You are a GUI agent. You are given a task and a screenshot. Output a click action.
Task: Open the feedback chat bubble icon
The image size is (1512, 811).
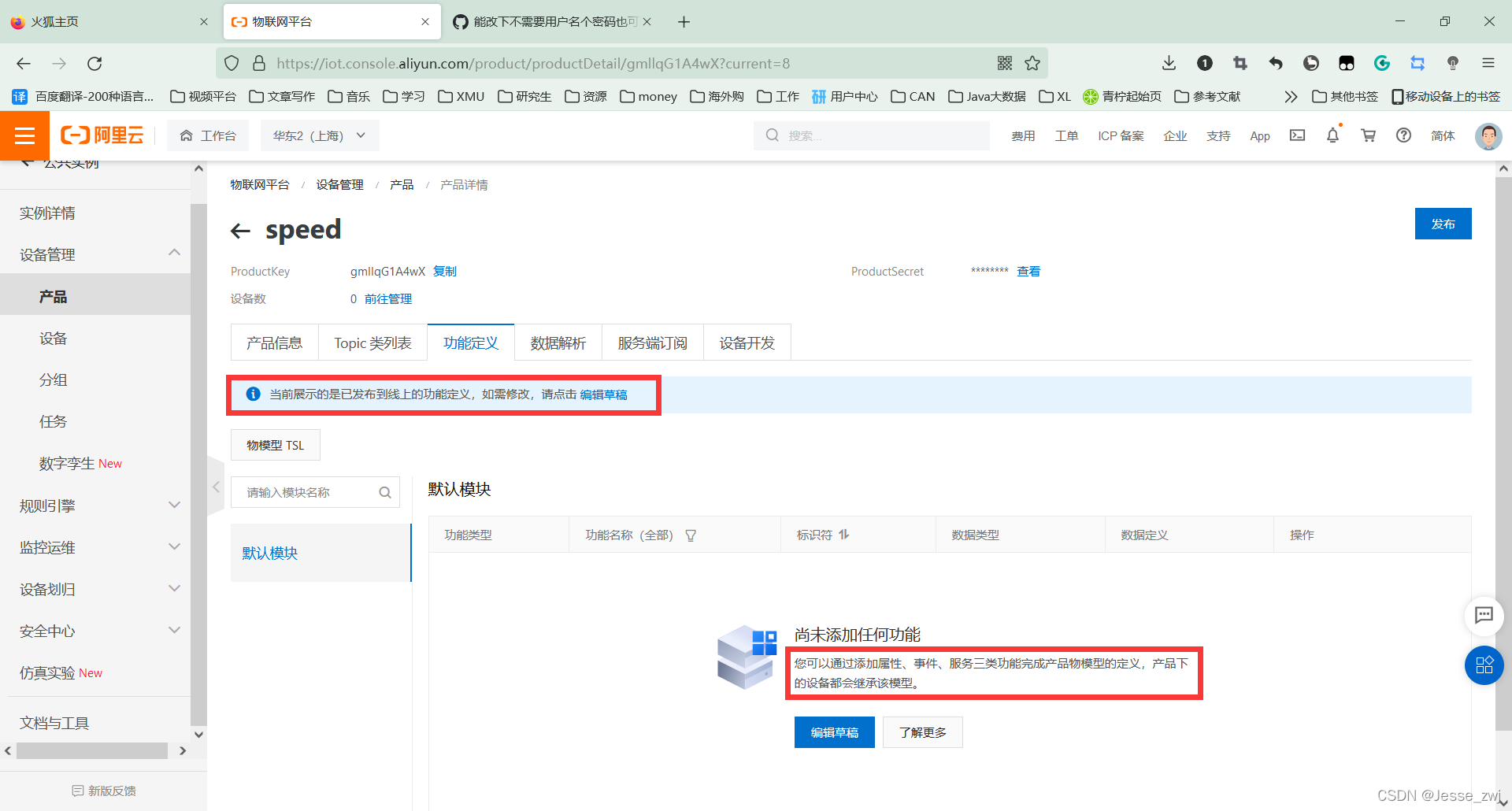tap(1484, 617)
